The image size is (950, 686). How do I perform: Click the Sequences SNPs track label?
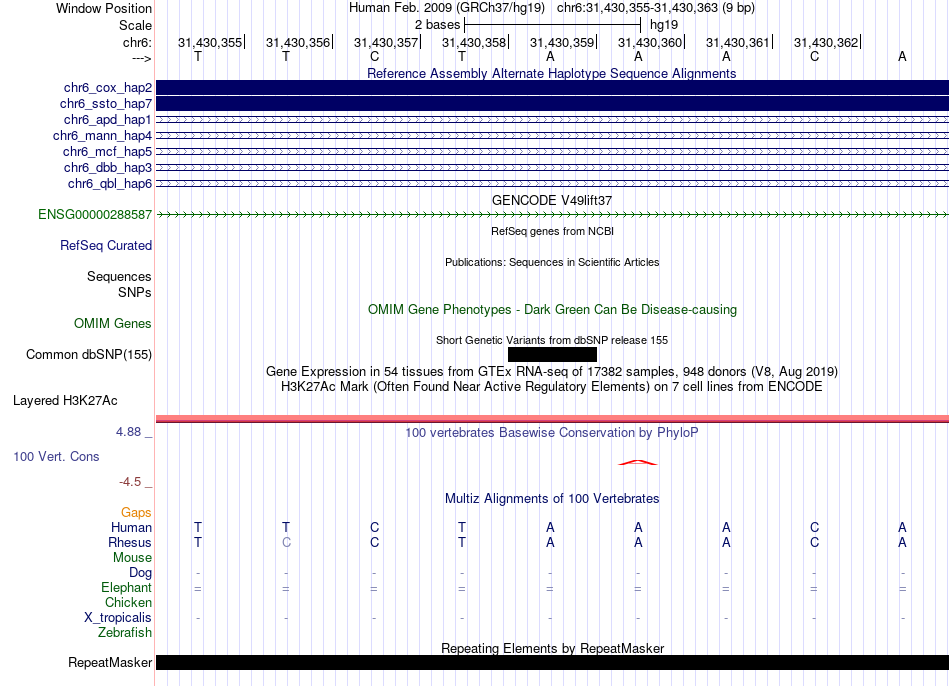119,284
